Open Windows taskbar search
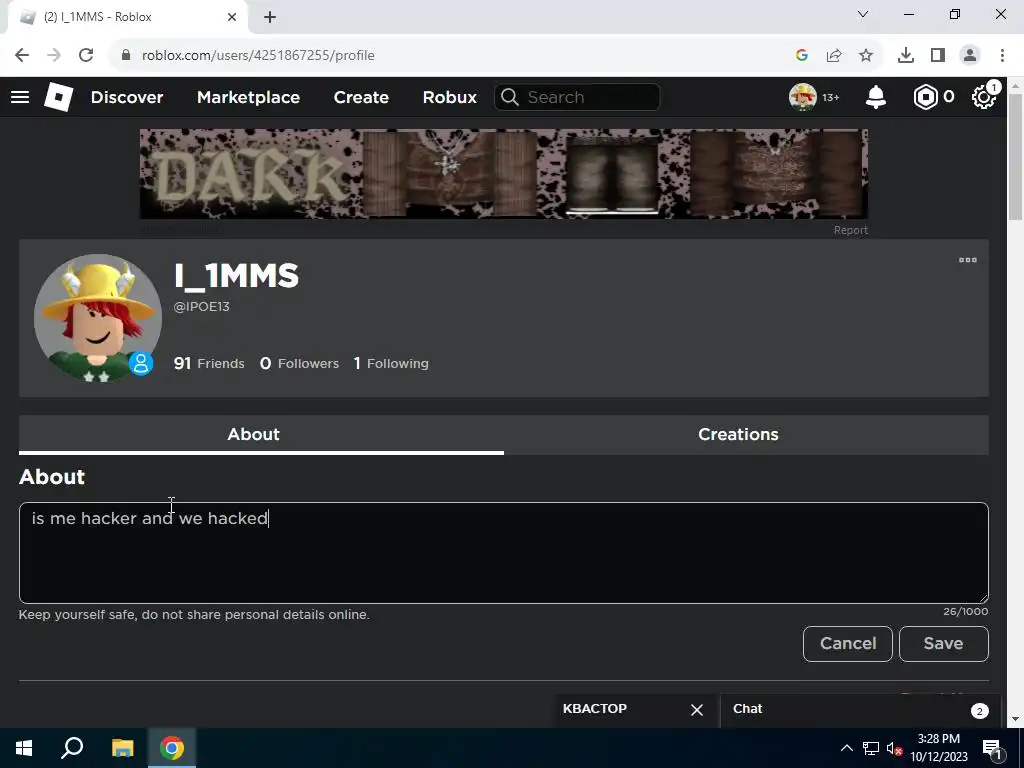Screen dimensions: 1024x768 pyautogui.click(x=72, y=748)
